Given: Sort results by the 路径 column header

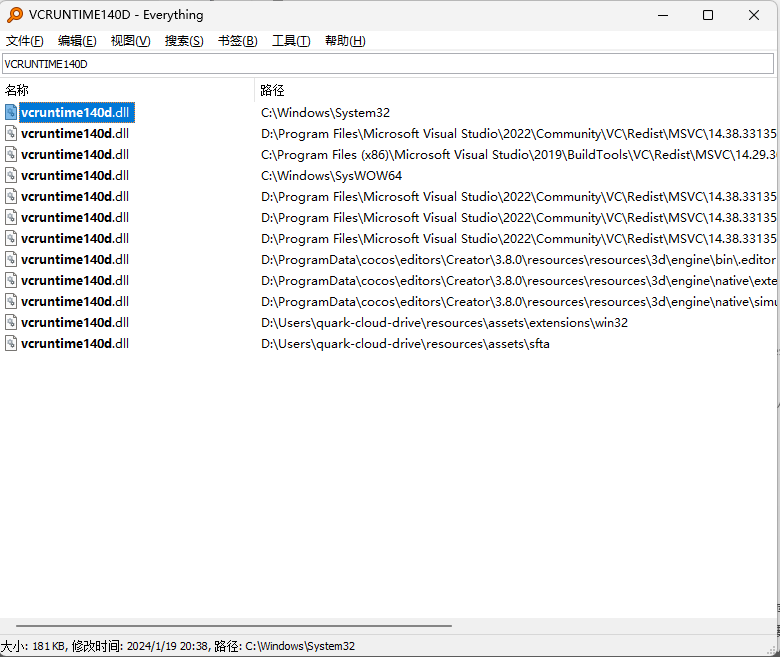Looking at the screenshot, I should tap(516, 90).
